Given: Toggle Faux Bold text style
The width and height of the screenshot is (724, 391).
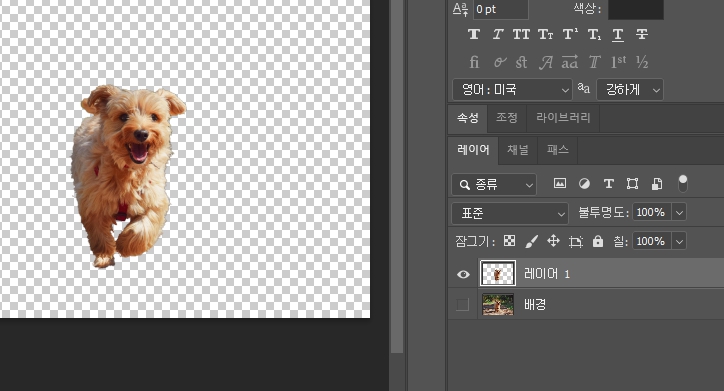Looking at the screenshot, I should tap(474, 34).
